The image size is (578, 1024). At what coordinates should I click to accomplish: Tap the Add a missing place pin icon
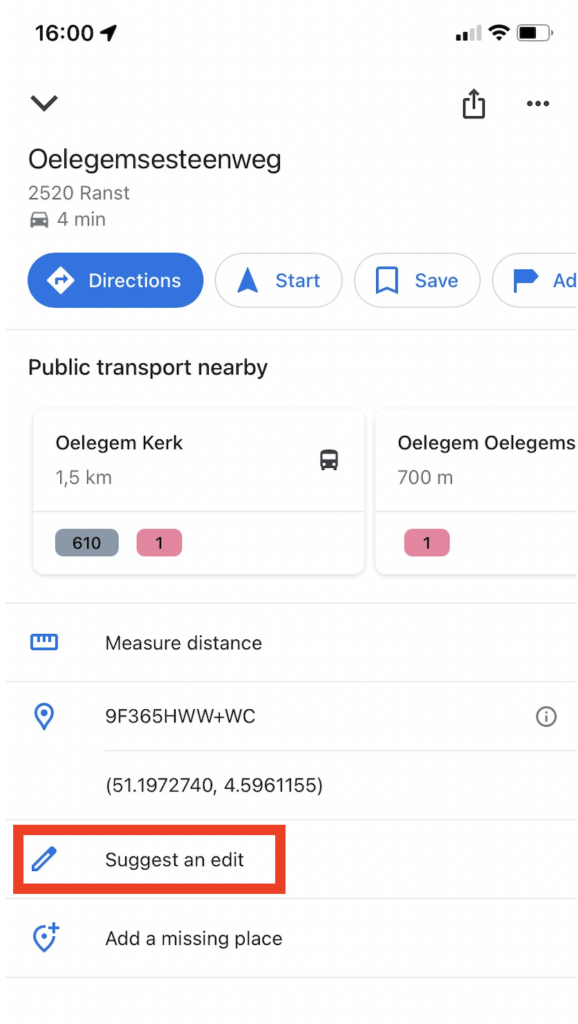[x=45, y=938]
